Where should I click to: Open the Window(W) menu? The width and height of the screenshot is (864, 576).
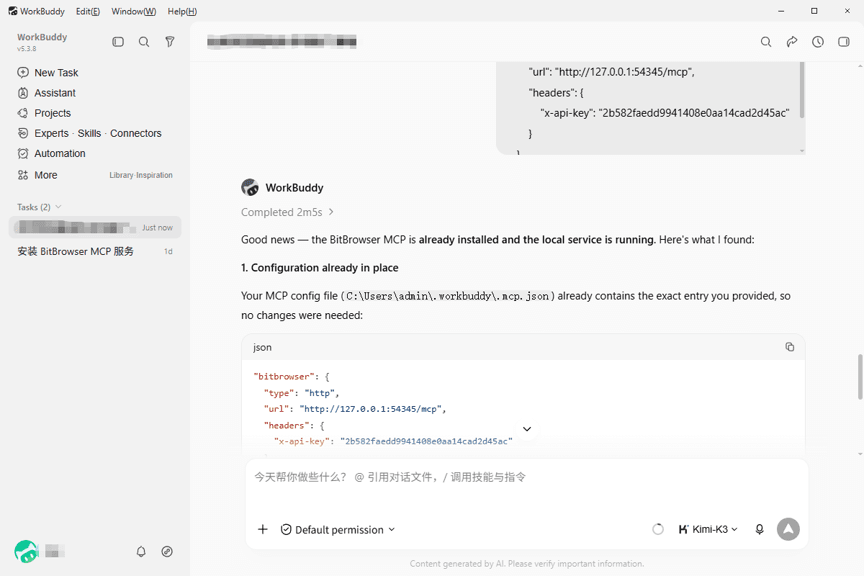(133, 11)
